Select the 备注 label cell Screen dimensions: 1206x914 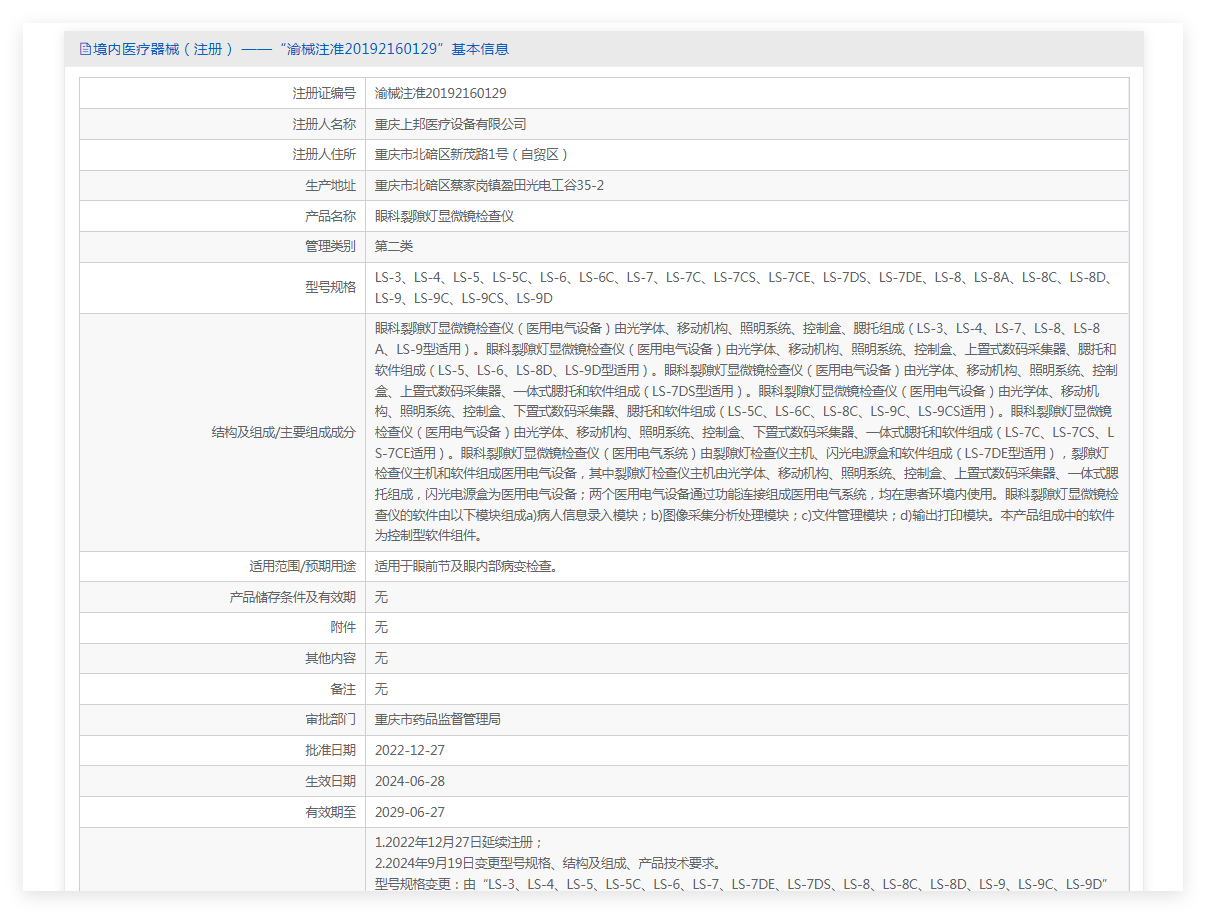coord(223,690)
